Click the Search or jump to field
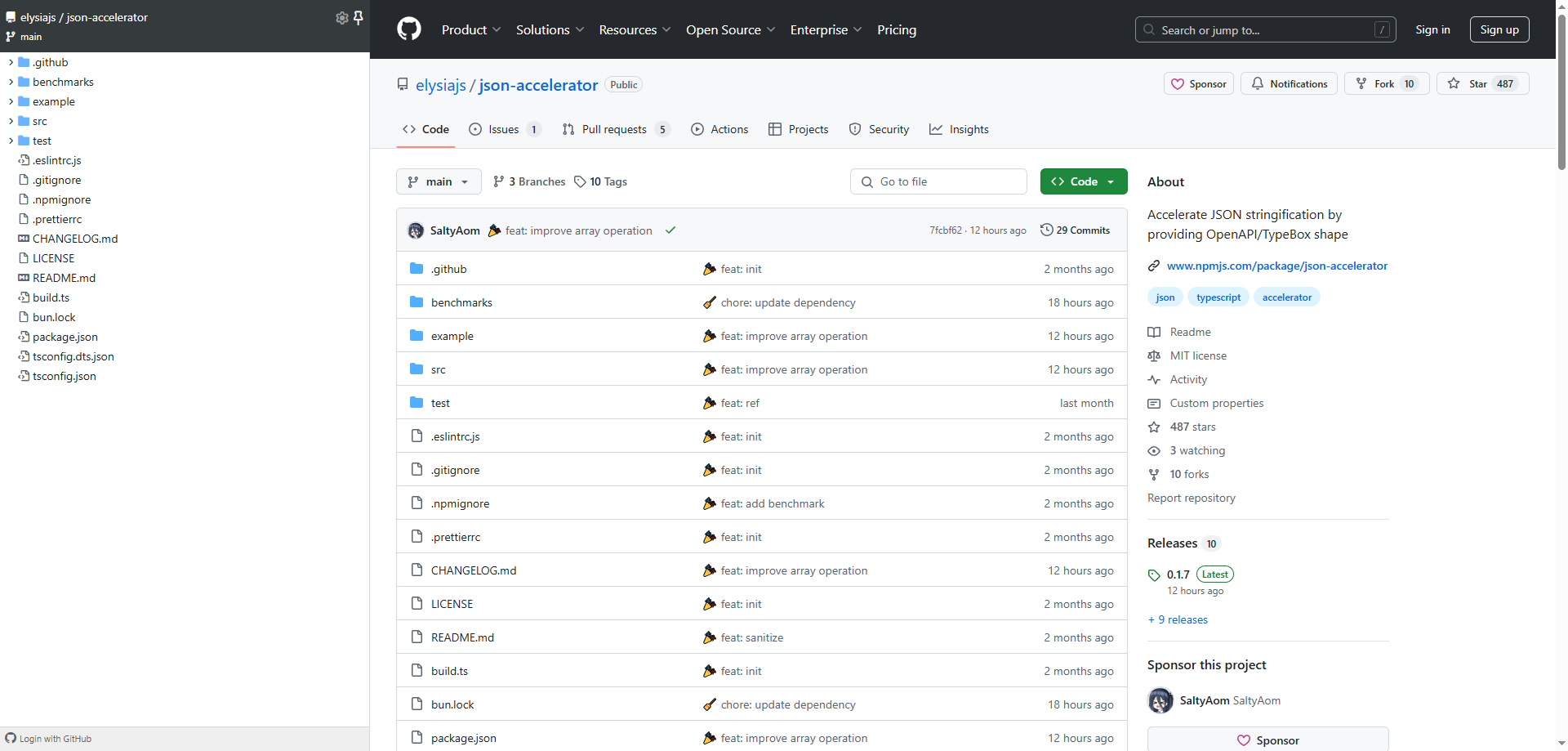Viewport: 1568px width, 751px height. (1265, 29)
